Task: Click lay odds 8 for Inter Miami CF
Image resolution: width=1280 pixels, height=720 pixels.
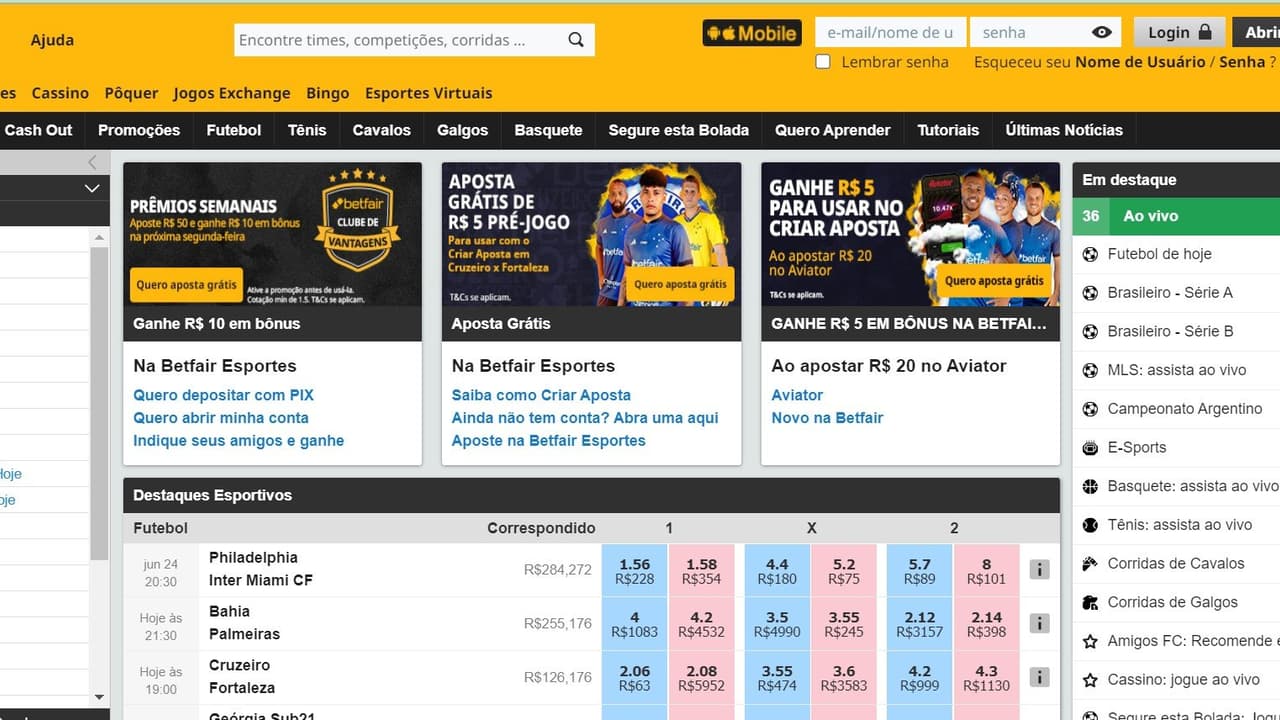Action: point(986,570)
